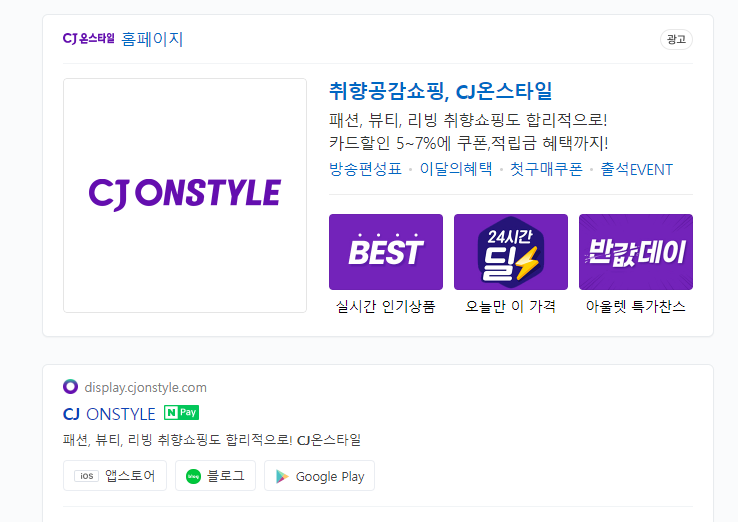Open the CJ ONSTYLE result title
738x522 pixels.
point(109,414)
